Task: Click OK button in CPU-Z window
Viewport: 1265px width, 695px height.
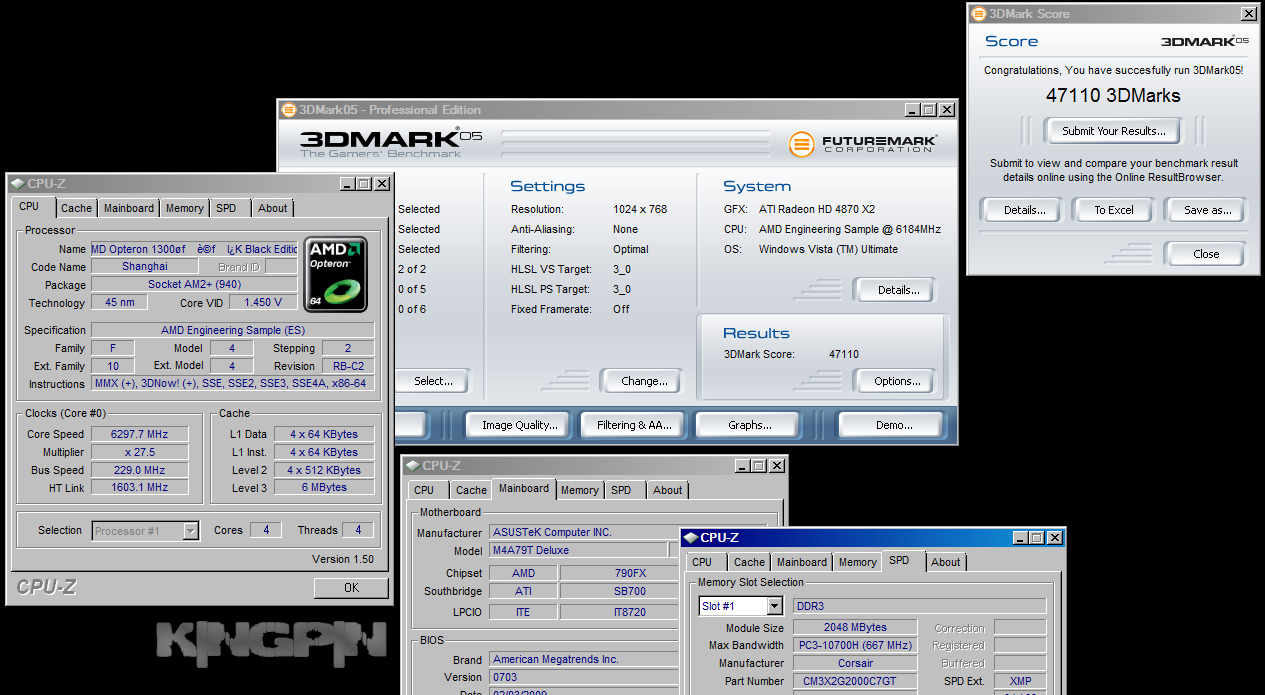Action: point(350,588)
